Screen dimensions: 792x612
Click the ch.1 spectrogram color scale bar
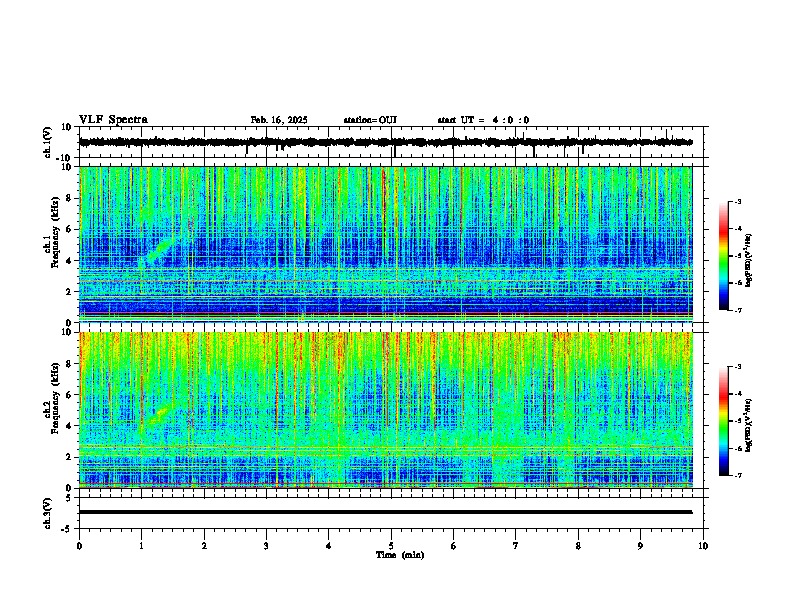coord(724,256)
